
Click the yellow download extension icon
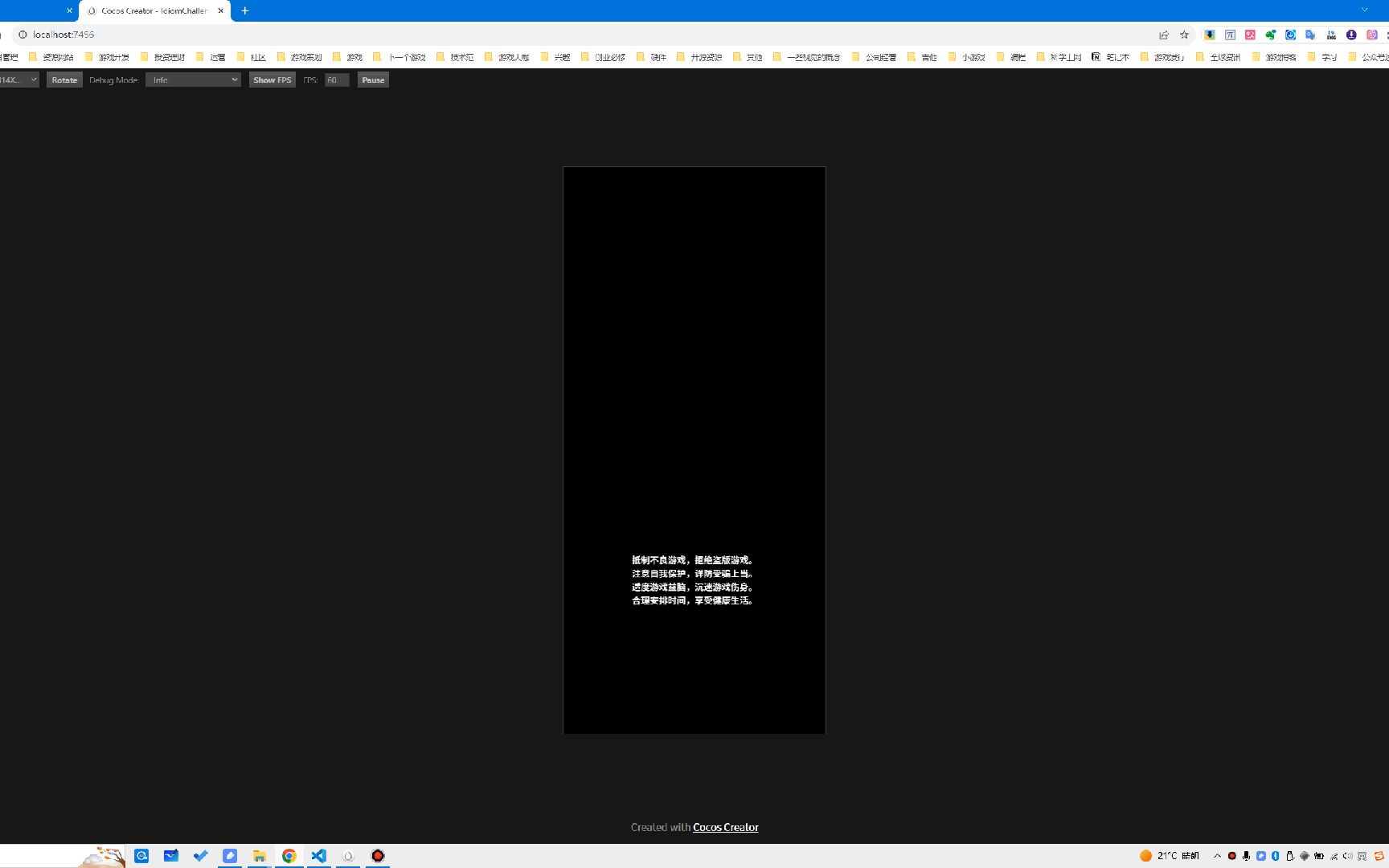(1210, 35)
